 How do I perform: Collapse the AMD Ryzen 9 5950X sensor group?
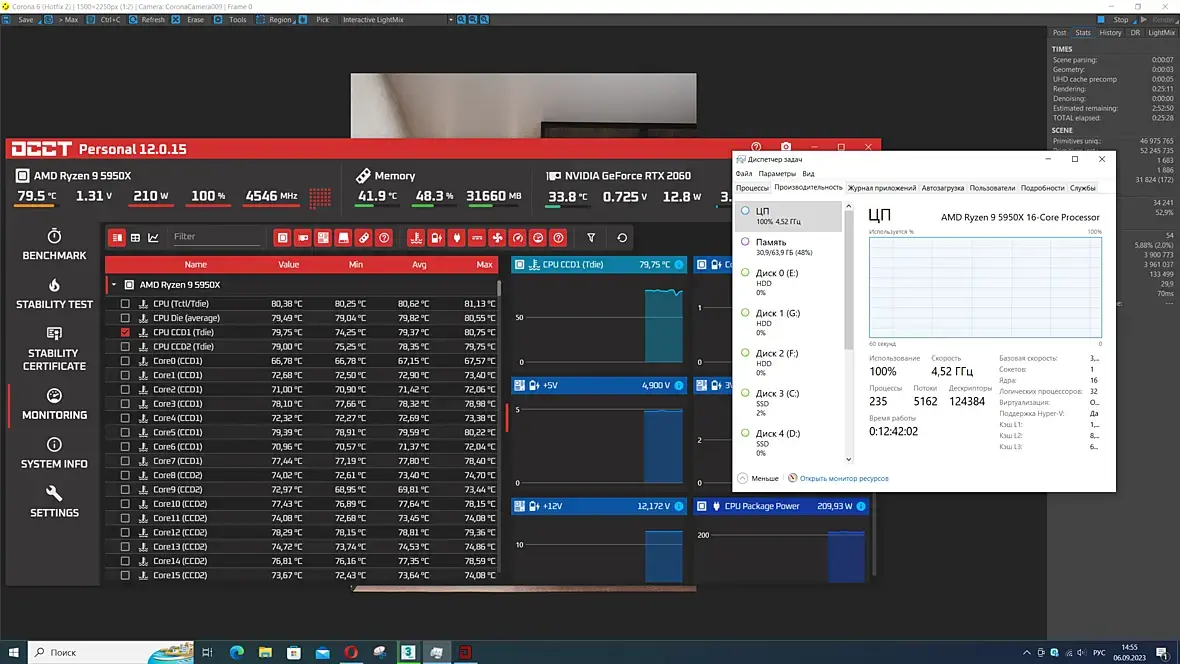114,285
